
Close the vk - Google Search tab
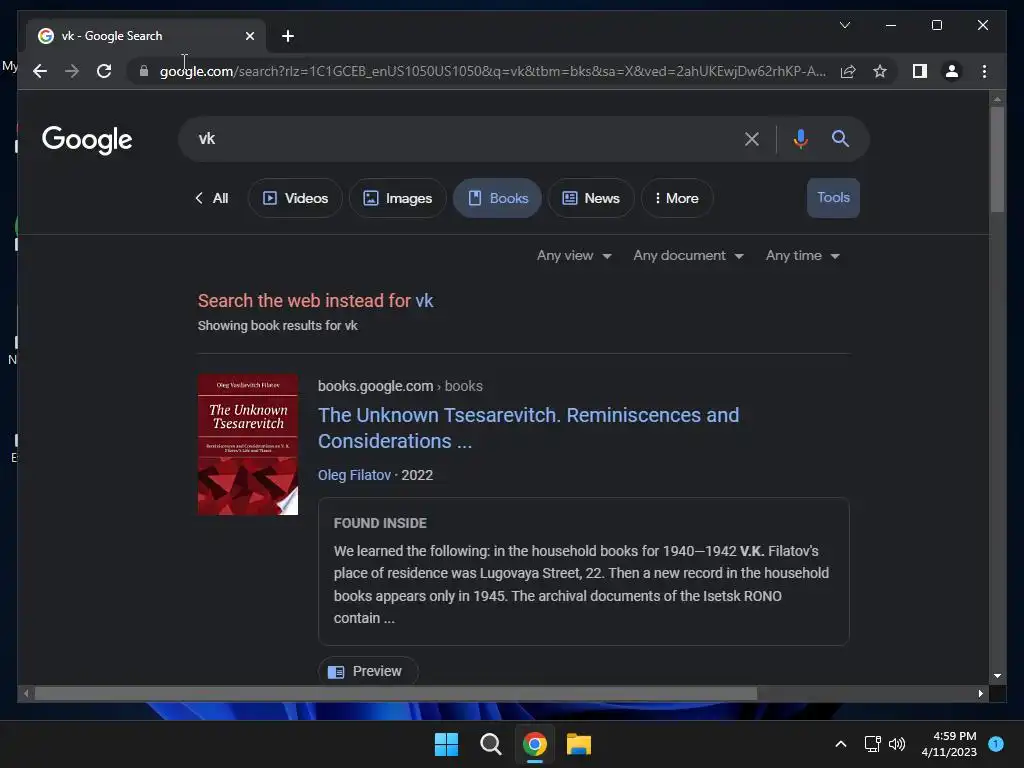click(249, 36)
